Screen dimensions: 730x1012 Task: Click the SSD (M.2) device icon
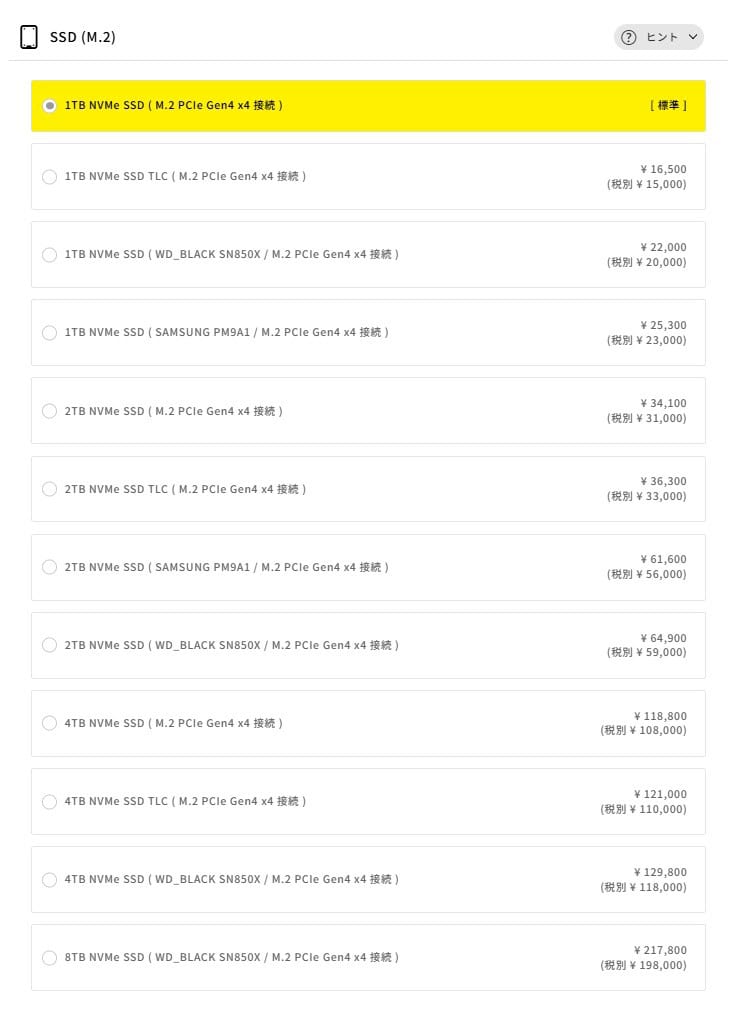(x=29, y=38)
